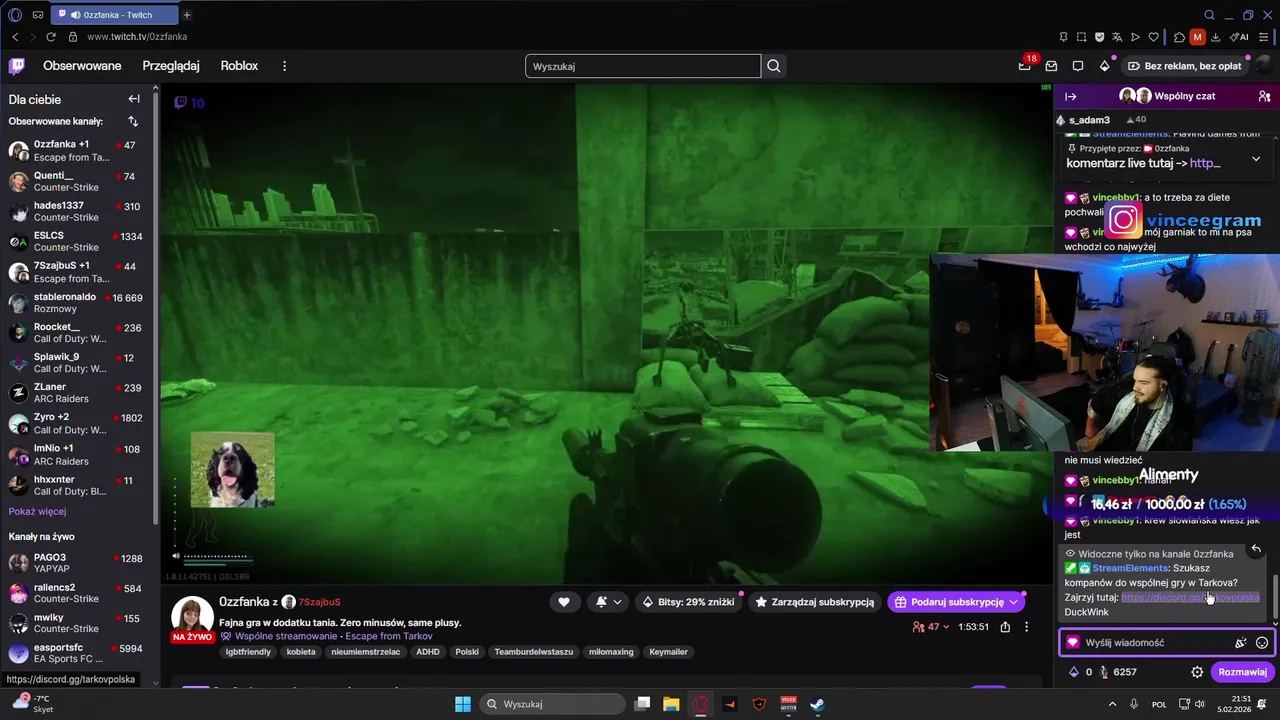Image resolution: width=1280 pixels, height=720 pixels.
Task: Open hades1337 channel in sidebar
Action: pos(78,211)
